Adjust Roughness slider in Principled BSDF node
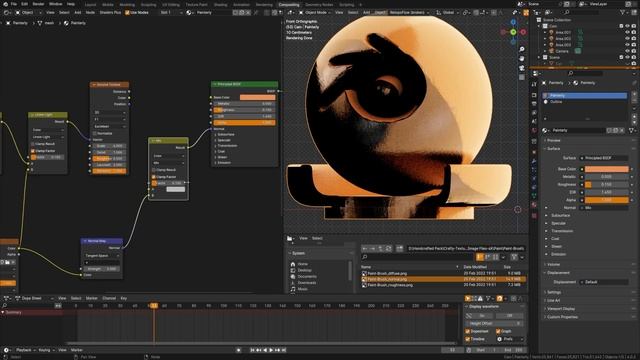 tap(244, 110)
